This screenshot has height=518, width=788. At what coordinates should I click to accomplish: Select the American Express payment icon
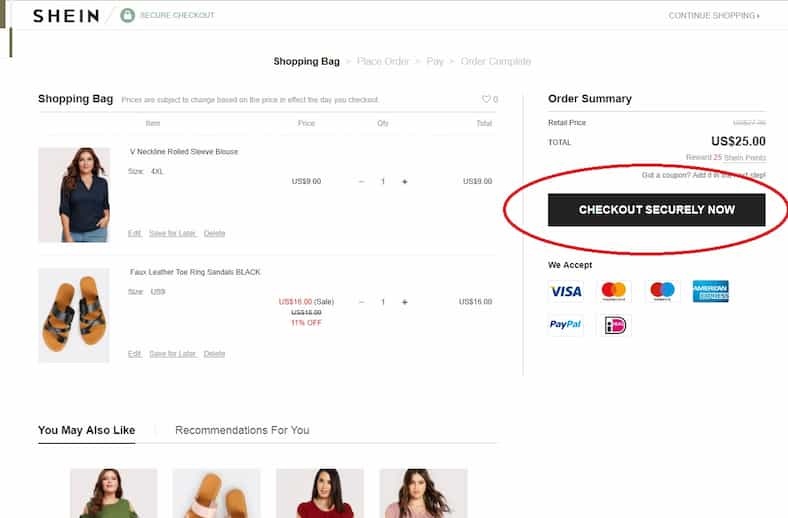tap(710, 291)
